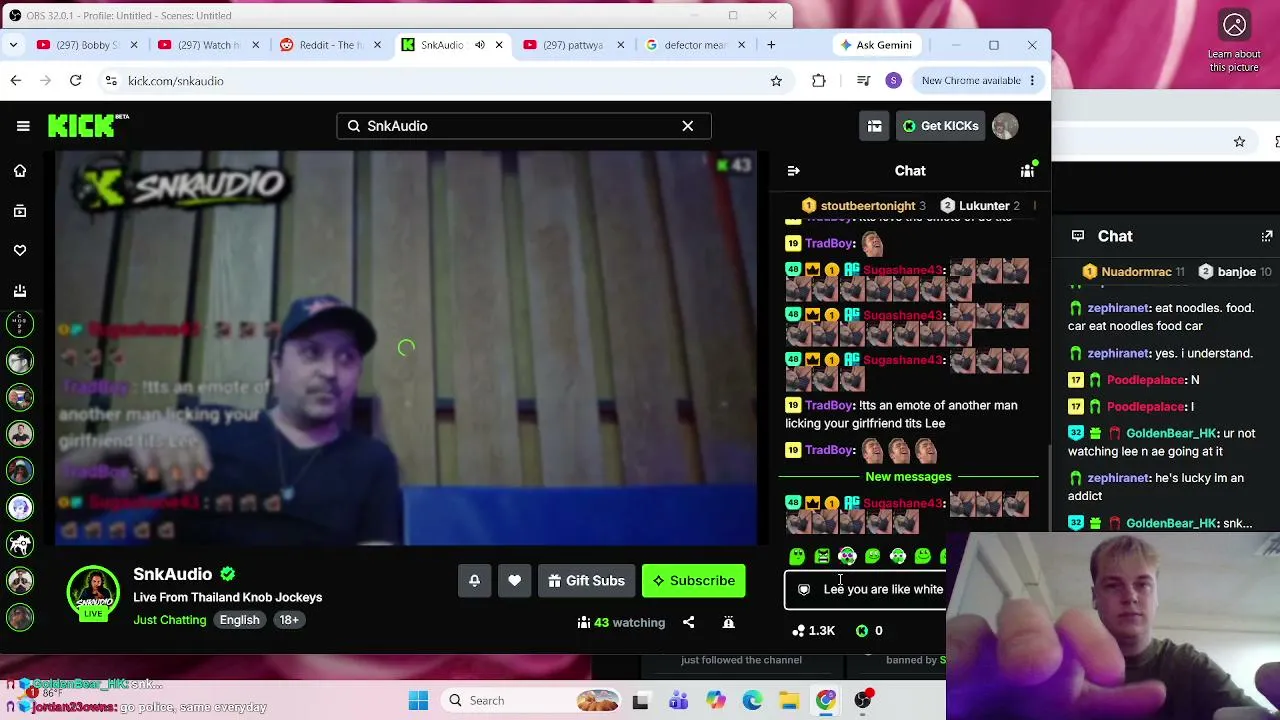
Task: Open a new Chrome tab
Action: pyautogui.click(x=771, y=45)
